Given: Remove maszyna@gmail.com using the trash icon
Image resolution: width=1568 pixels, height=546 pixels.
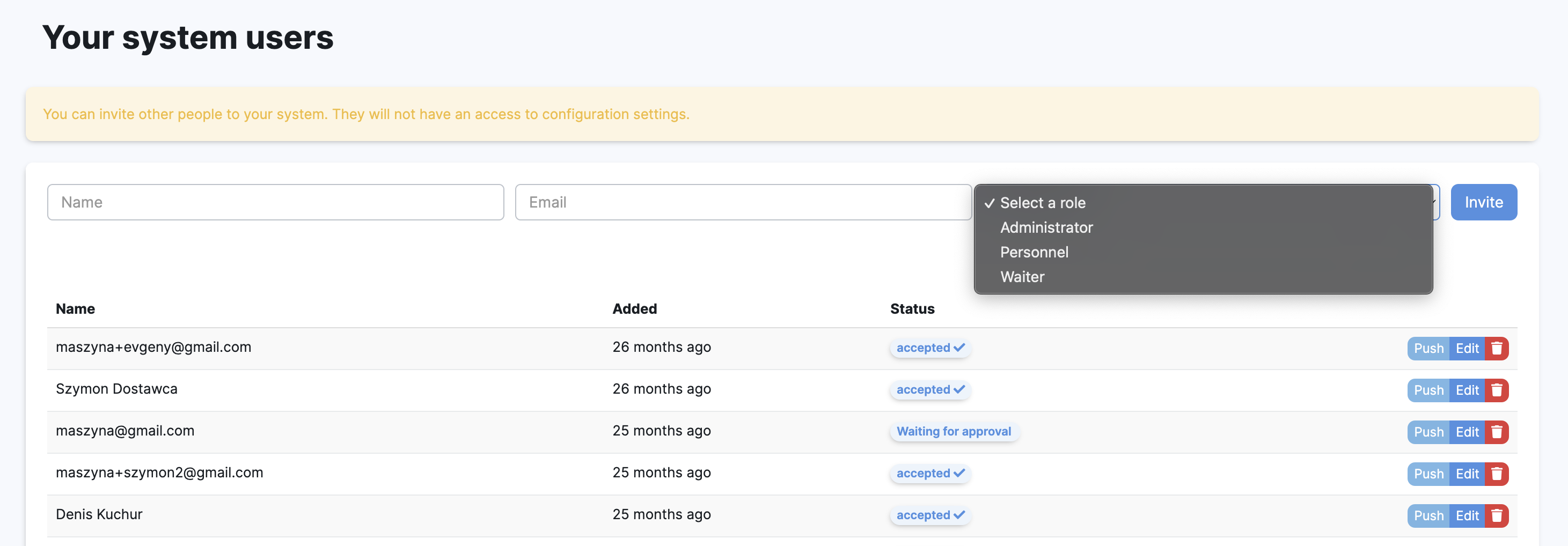Looking at the screenshot, I should click(1496, 432).
